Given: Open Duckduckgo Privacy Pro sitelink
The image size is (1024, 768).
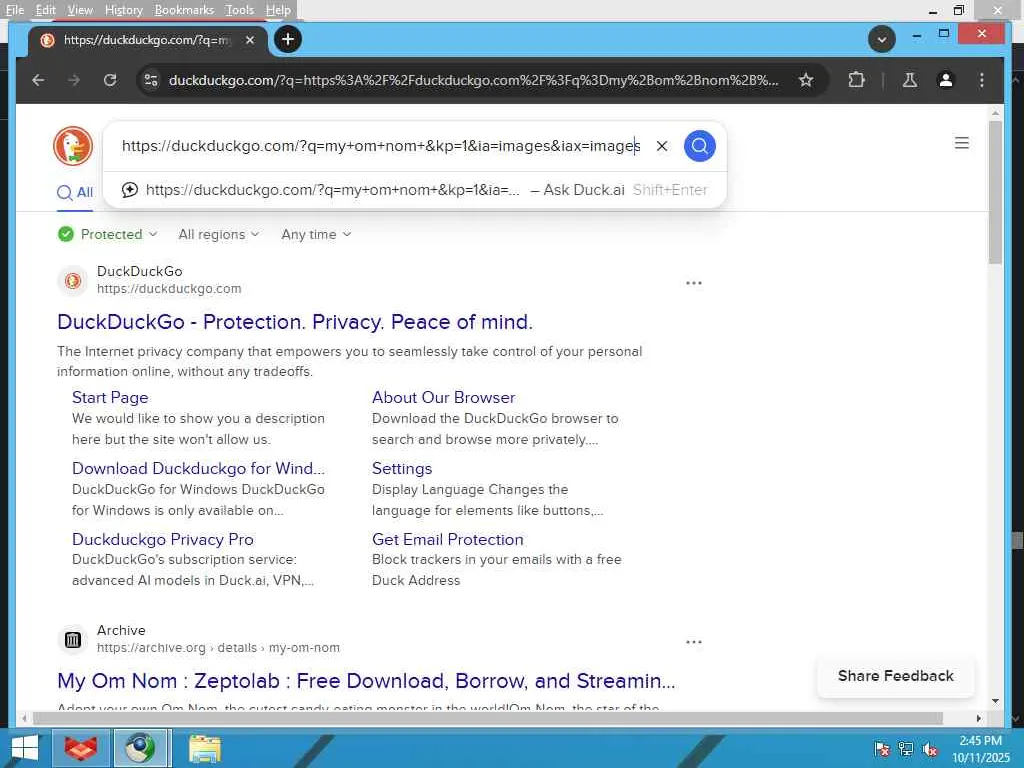Looking at the screenshot, I should click(163, 539).
